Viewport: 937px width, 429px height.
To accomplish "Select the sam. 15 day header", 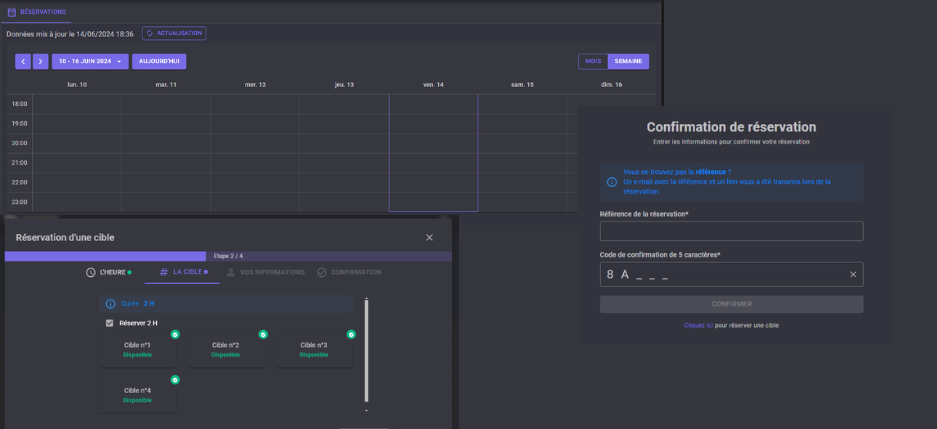I will point(522,85).
